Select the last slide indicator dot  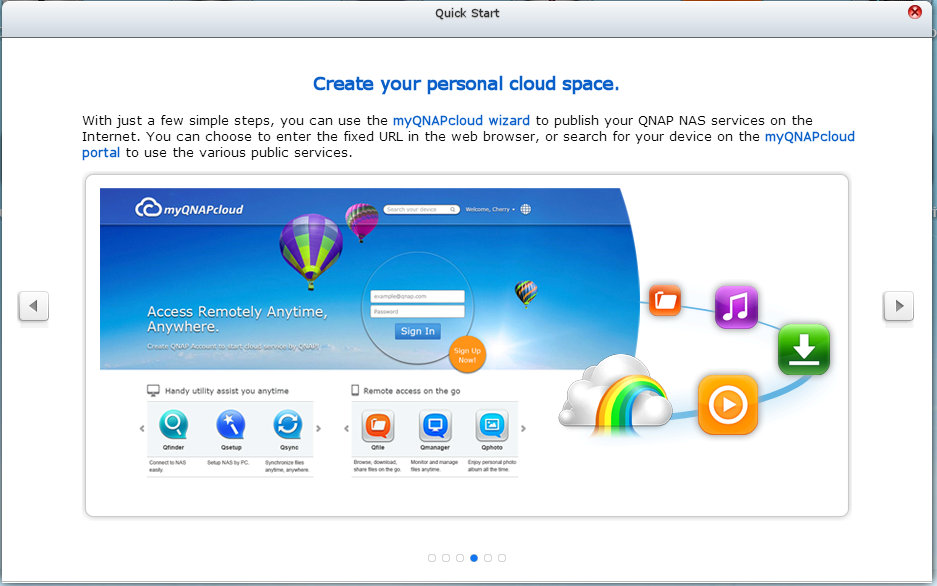pos(502,558)
